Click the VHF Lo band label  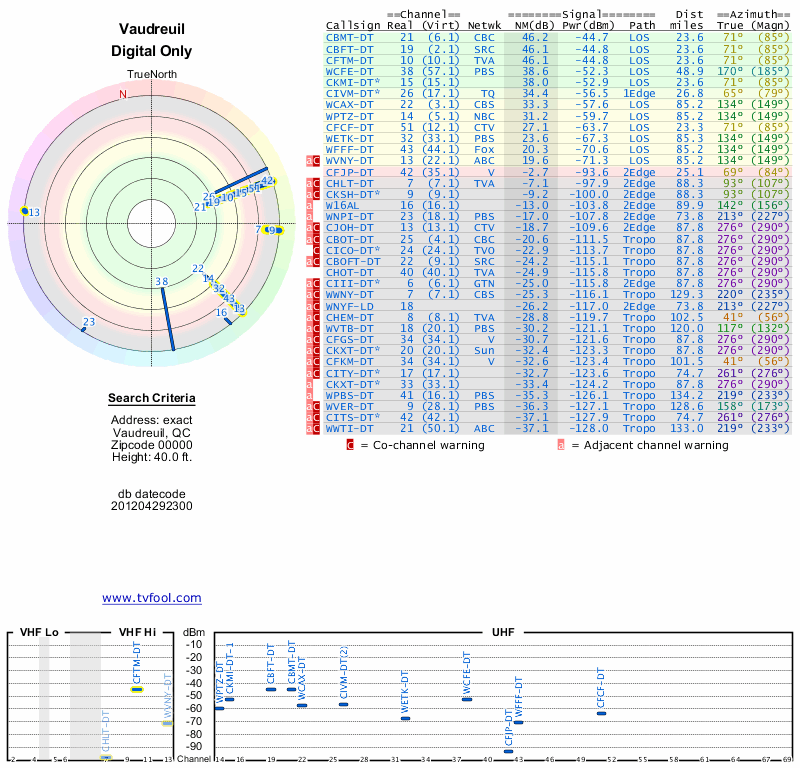click(39, 632)
